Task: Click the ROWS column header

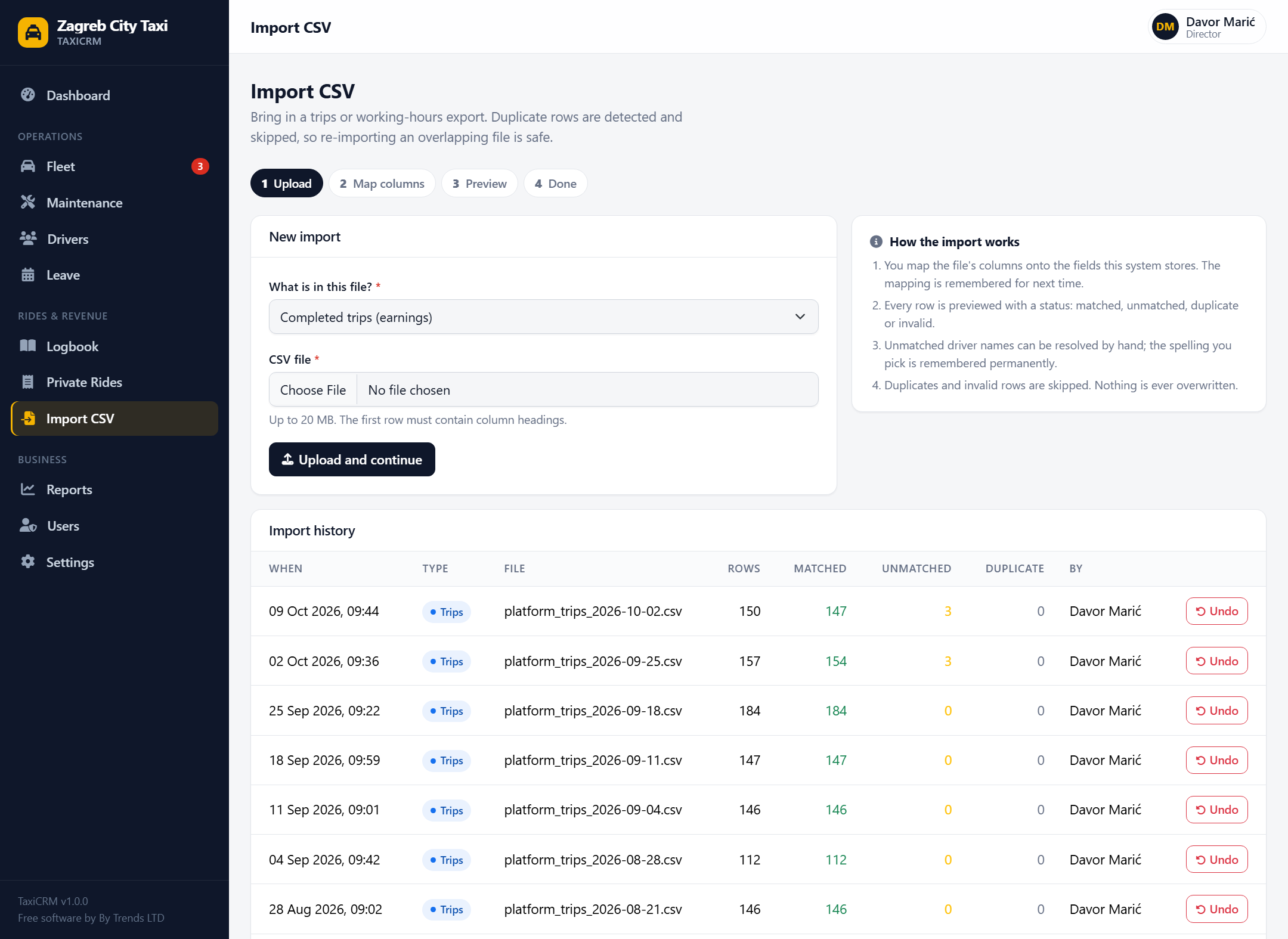Action: coord(744,568)
